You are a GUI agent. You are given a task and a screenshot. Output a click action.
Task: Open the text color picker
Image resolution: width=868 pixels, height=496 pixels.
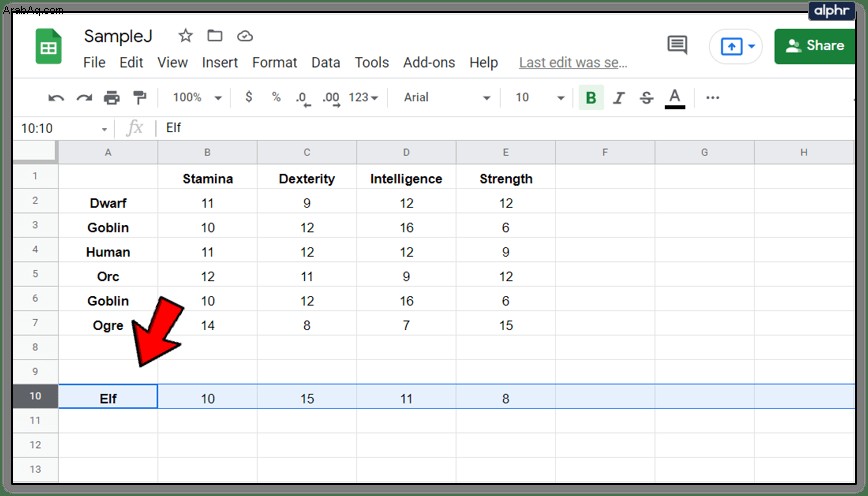point(674,98)
